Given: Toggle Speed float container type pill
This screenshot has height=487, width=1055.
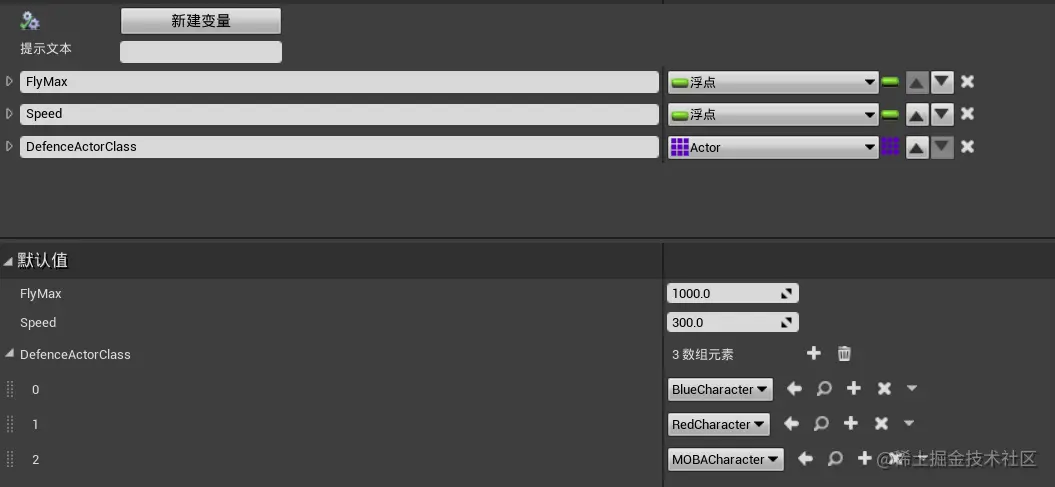Looking at the screenshot, I should [890, 114].
